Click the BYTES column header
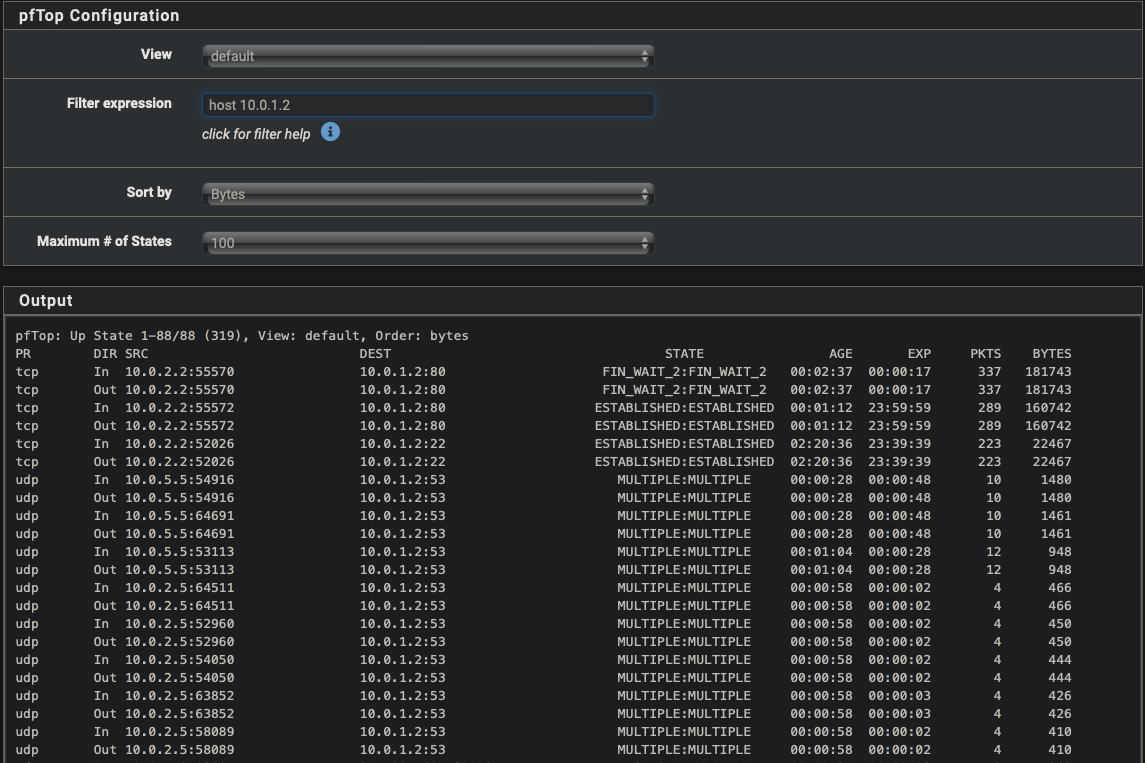Screen dimensions: 1145x763 (x=1051, y=354)
